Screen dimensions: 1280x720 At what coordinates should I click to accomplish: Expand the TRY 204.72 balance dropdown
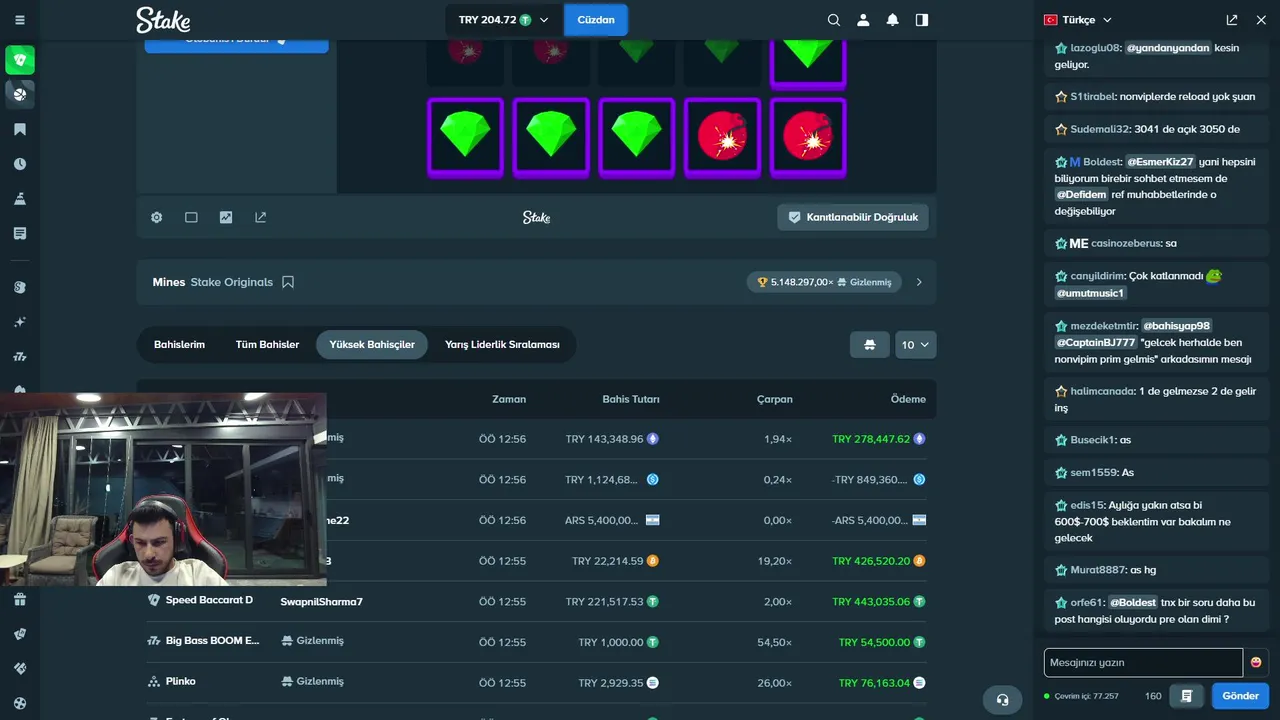click(x=504, y=20)
